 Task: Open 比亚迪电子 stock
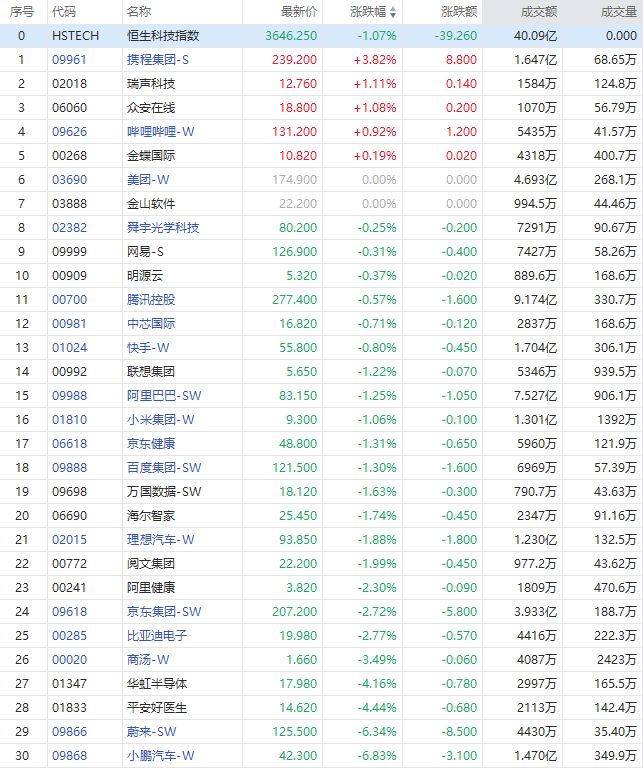pos(157,636)
